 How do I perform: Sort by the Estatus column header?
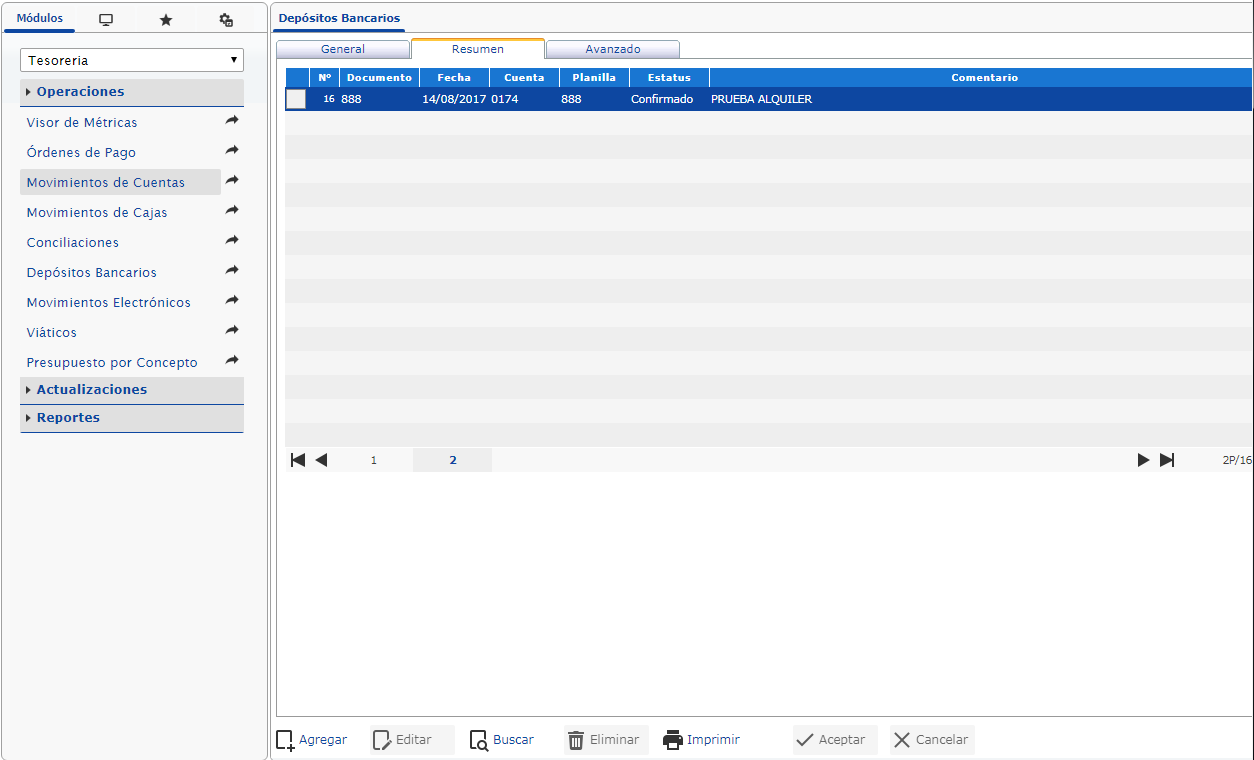669,77
